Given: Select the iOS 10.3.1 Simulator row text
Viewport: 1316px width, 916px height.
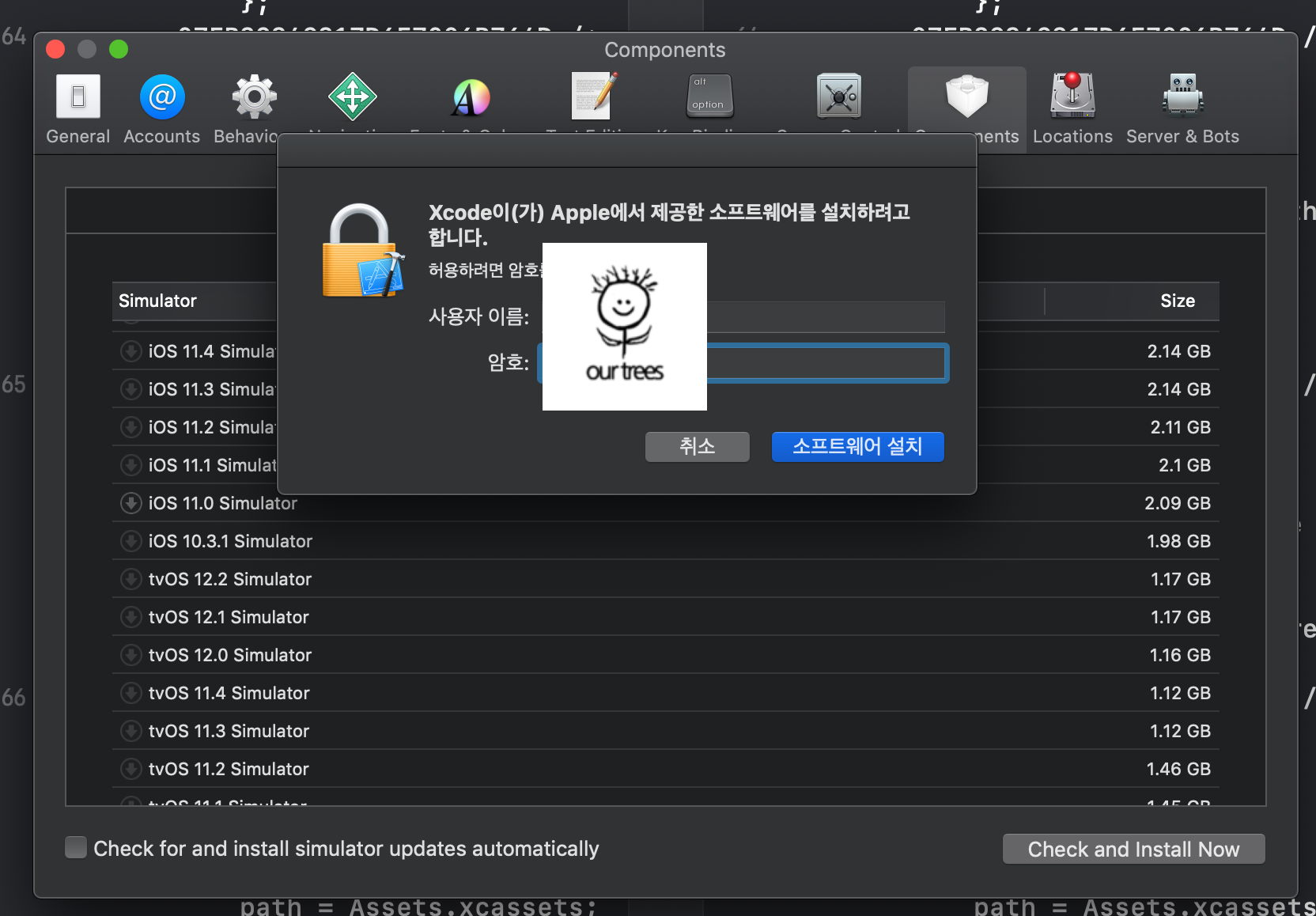Looking at the screenshot, I should pos(230,541).
